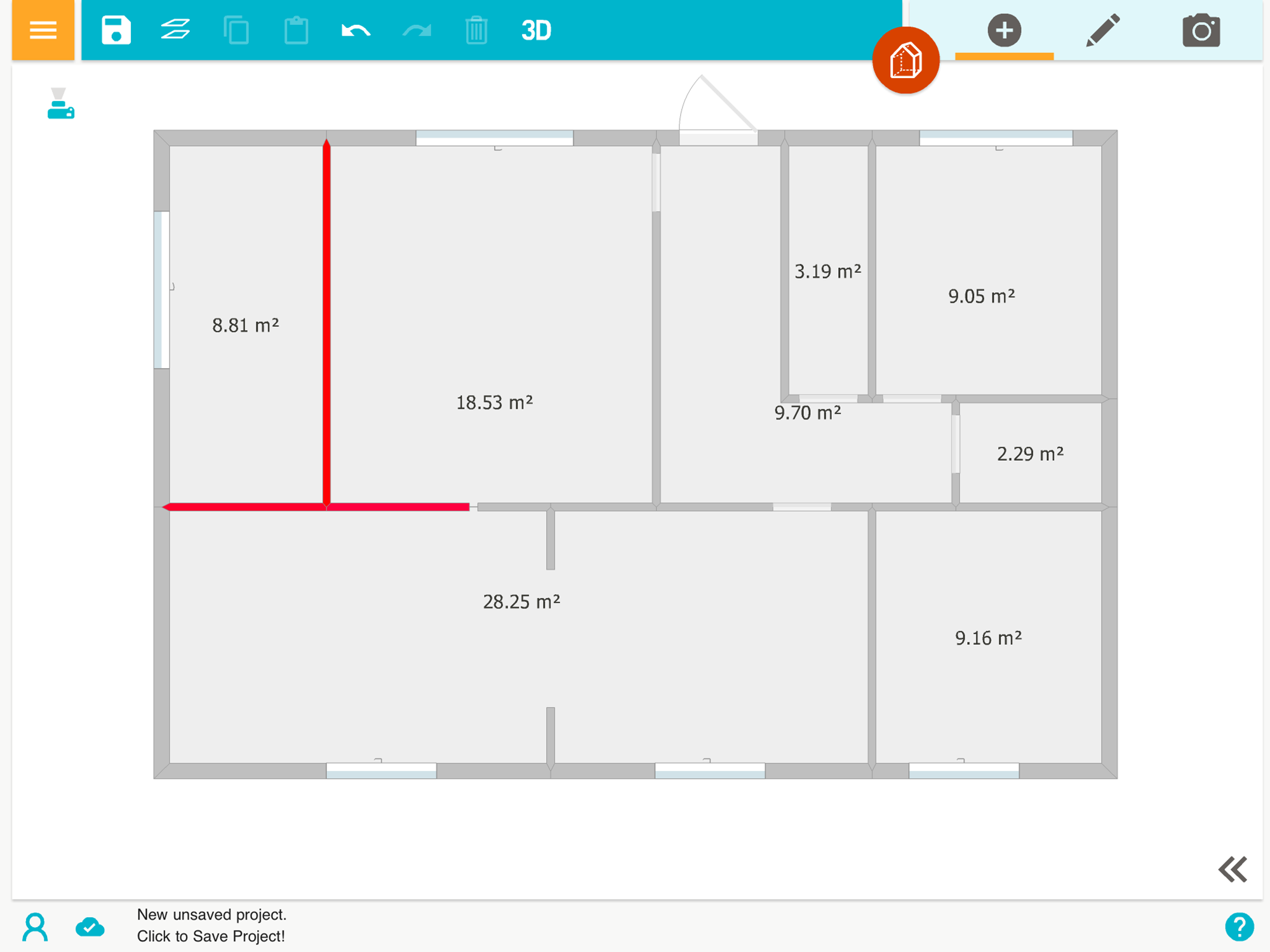This screenshot has height=952, width=1270.
Task: Click the Undo arrow
Action: coord(356,30)
